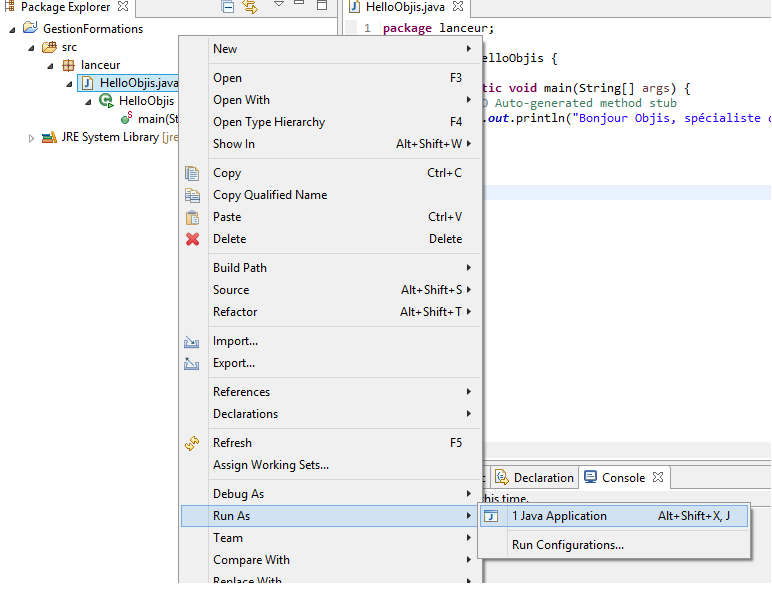Select Open Type Hierarchy menu entry

tap(269, 122)
